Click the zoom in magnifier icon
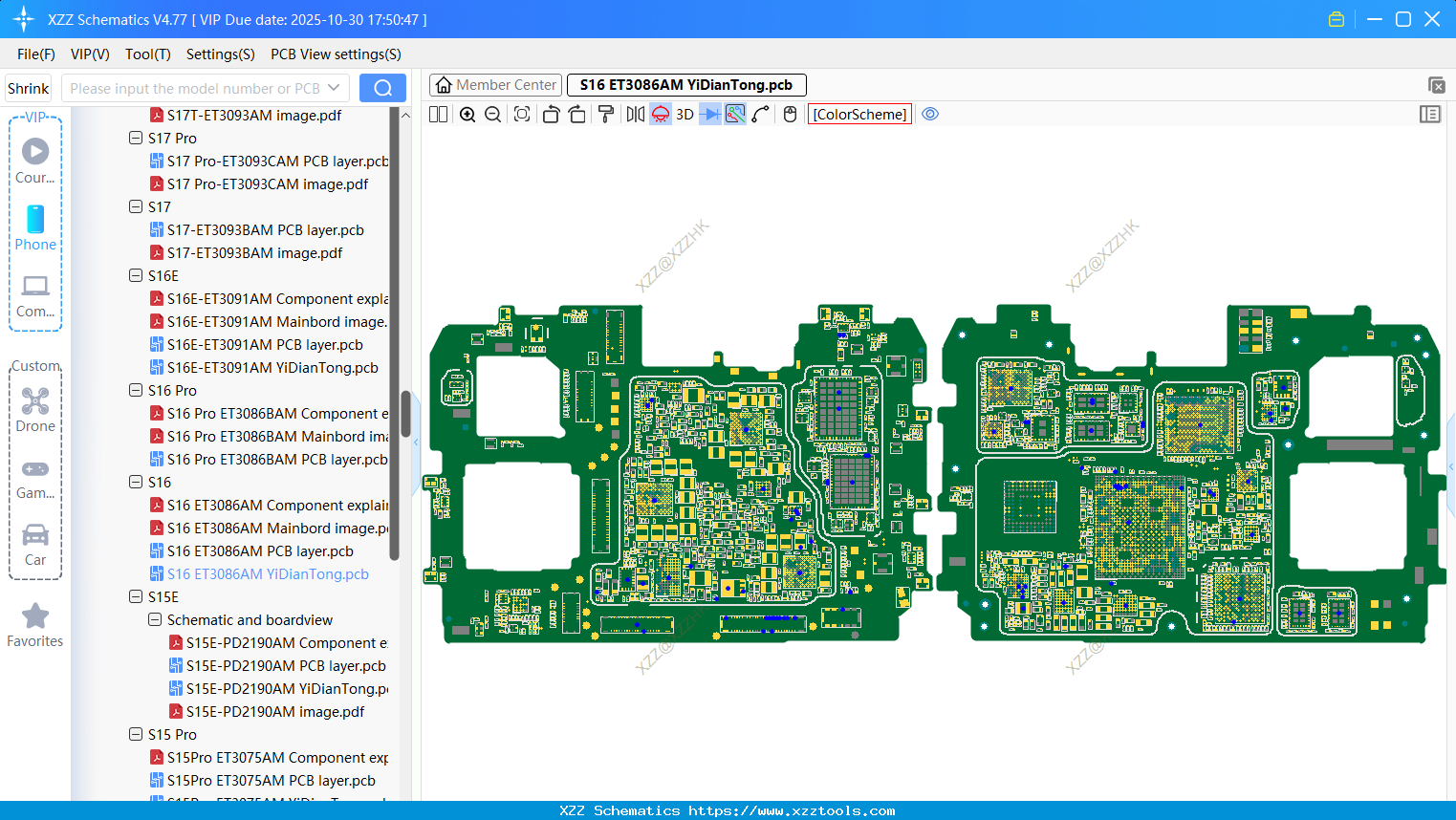 [x=467, y=115]
